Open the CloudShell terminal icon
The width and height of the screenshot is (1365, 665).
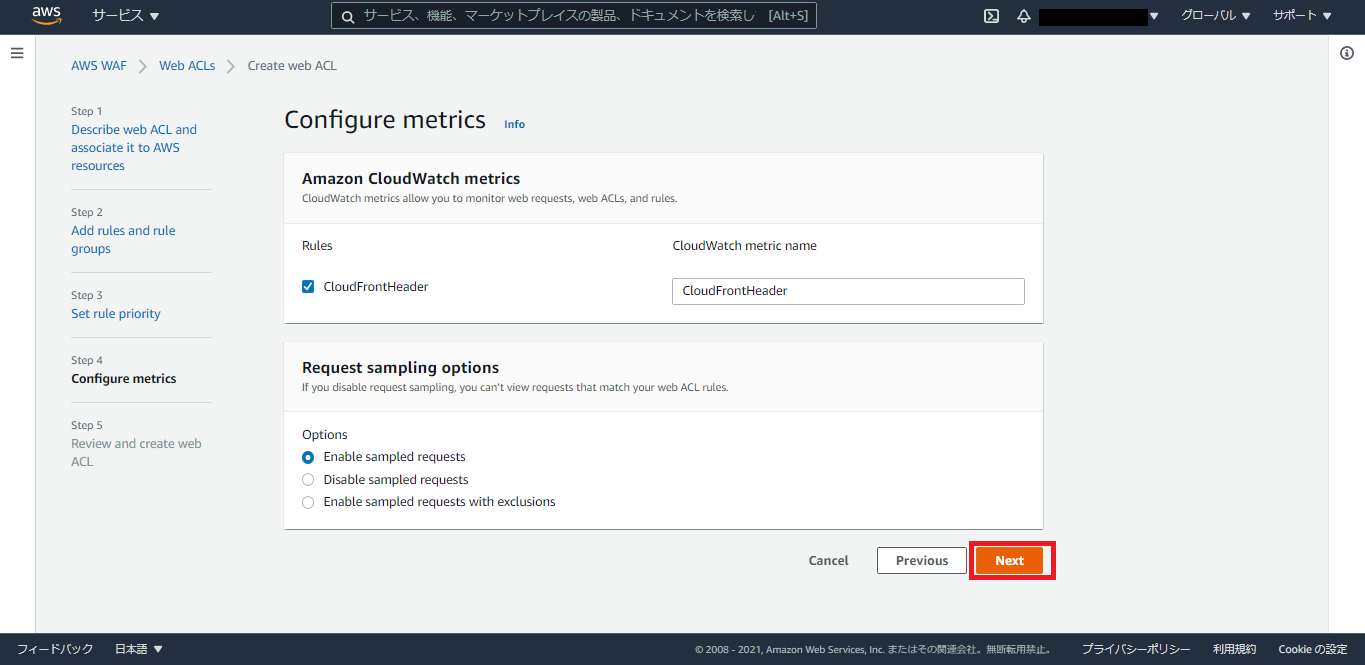991,16
